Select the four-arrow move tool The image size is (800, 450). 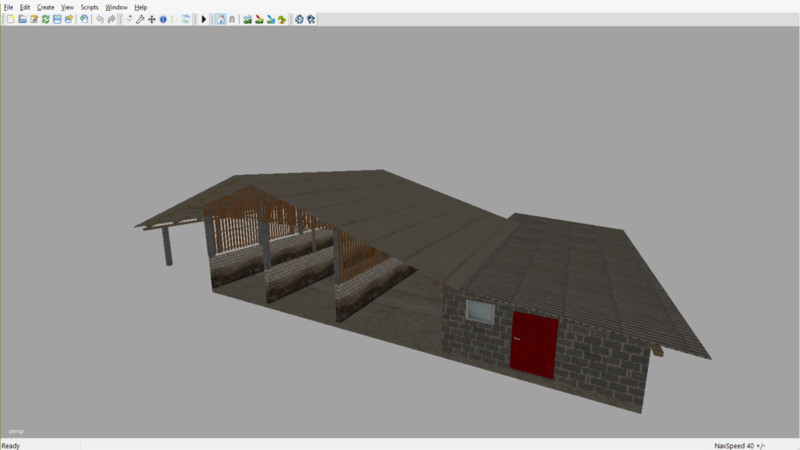pyautogui.click(x=151, y=19)
